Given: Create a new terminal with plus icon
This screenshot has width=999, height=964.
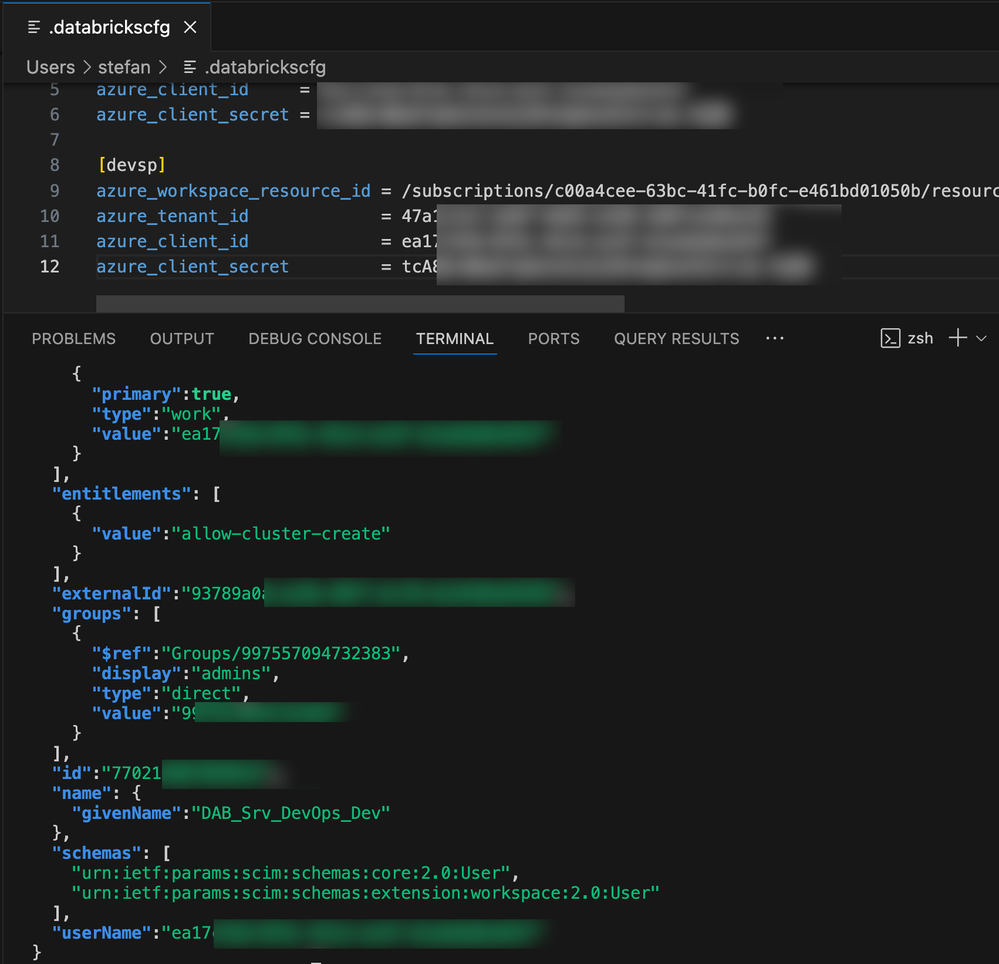Looking at the screenshot, I should point(957,338).
